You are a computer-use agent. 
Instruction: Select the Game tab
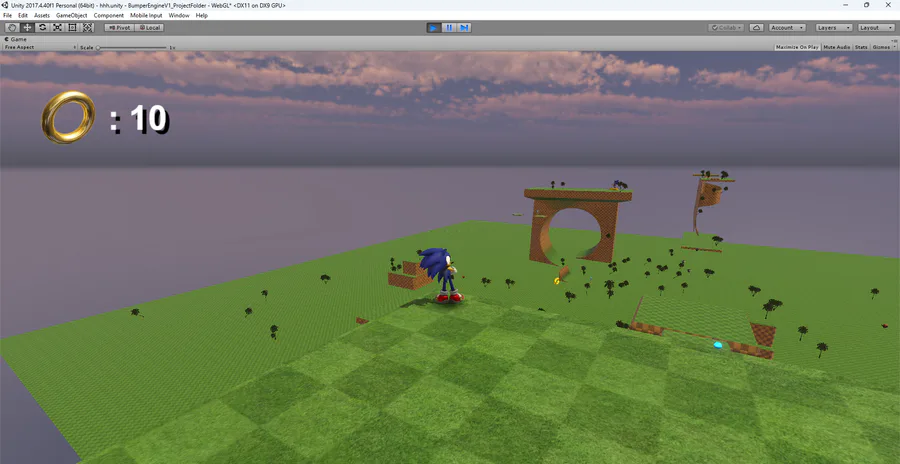point(15,40)
